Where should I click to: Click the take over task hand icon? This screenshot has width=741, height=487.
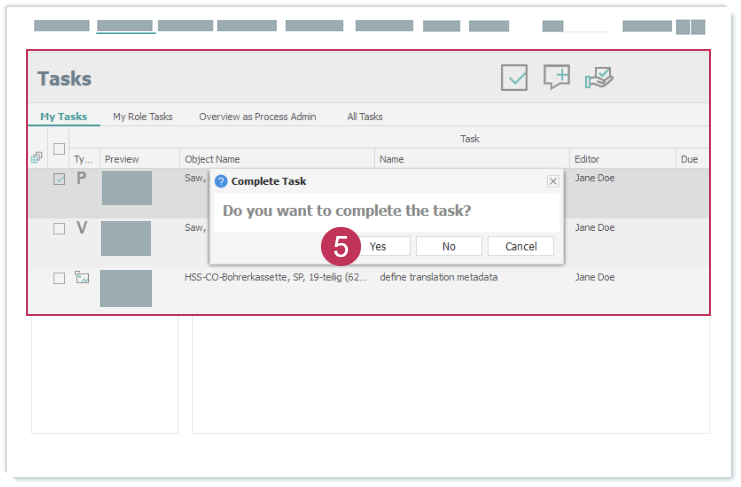pos(599,78)
